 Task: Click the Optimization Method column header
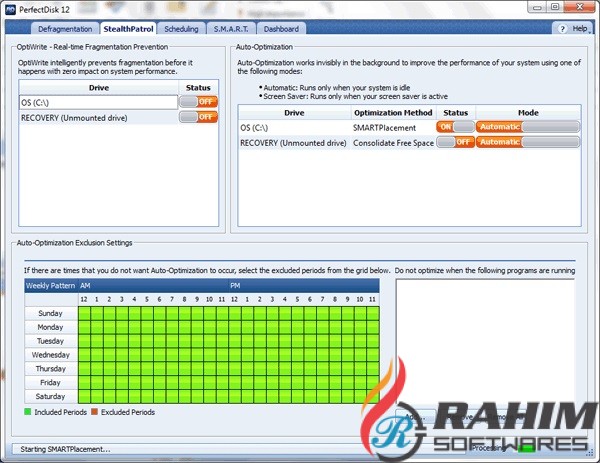[x=393, y=113]
